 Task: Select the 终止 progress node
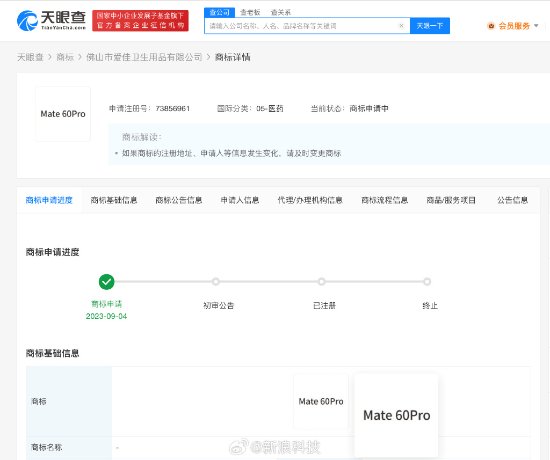click(x=427, y=281)
